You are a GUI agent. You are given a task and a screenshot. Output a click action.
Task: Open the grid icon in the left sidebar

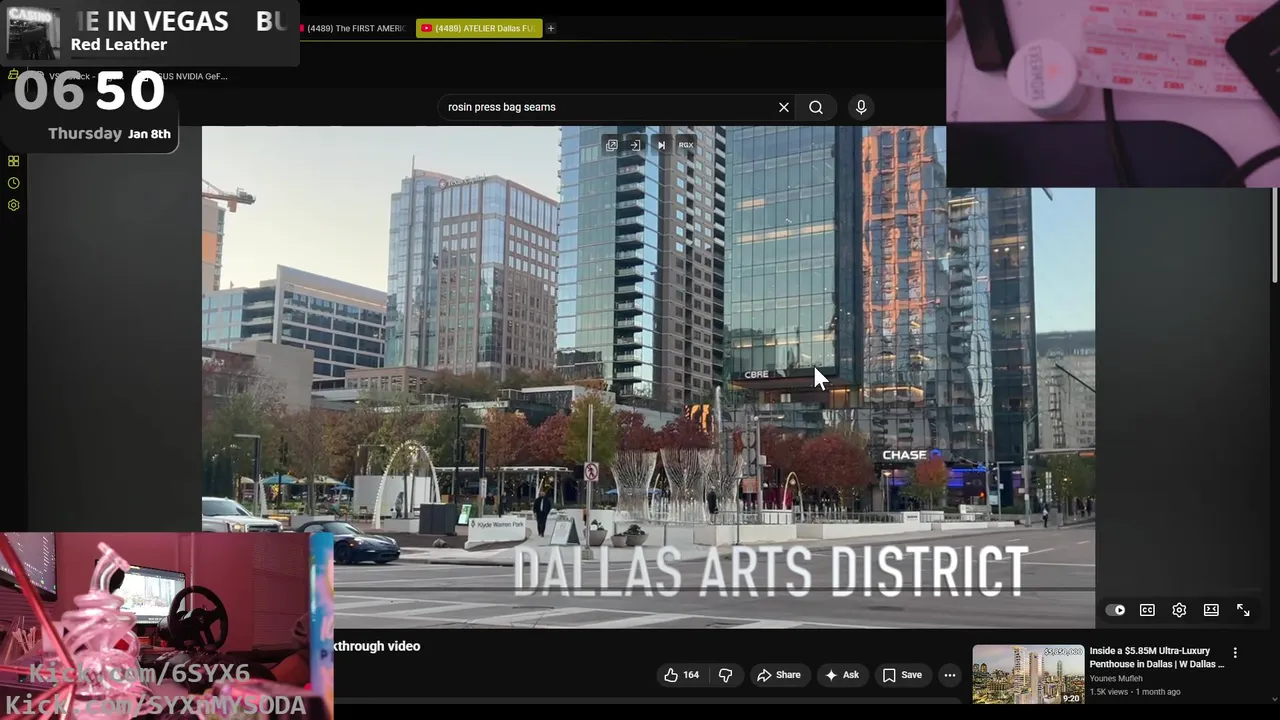tap(13, 161)
